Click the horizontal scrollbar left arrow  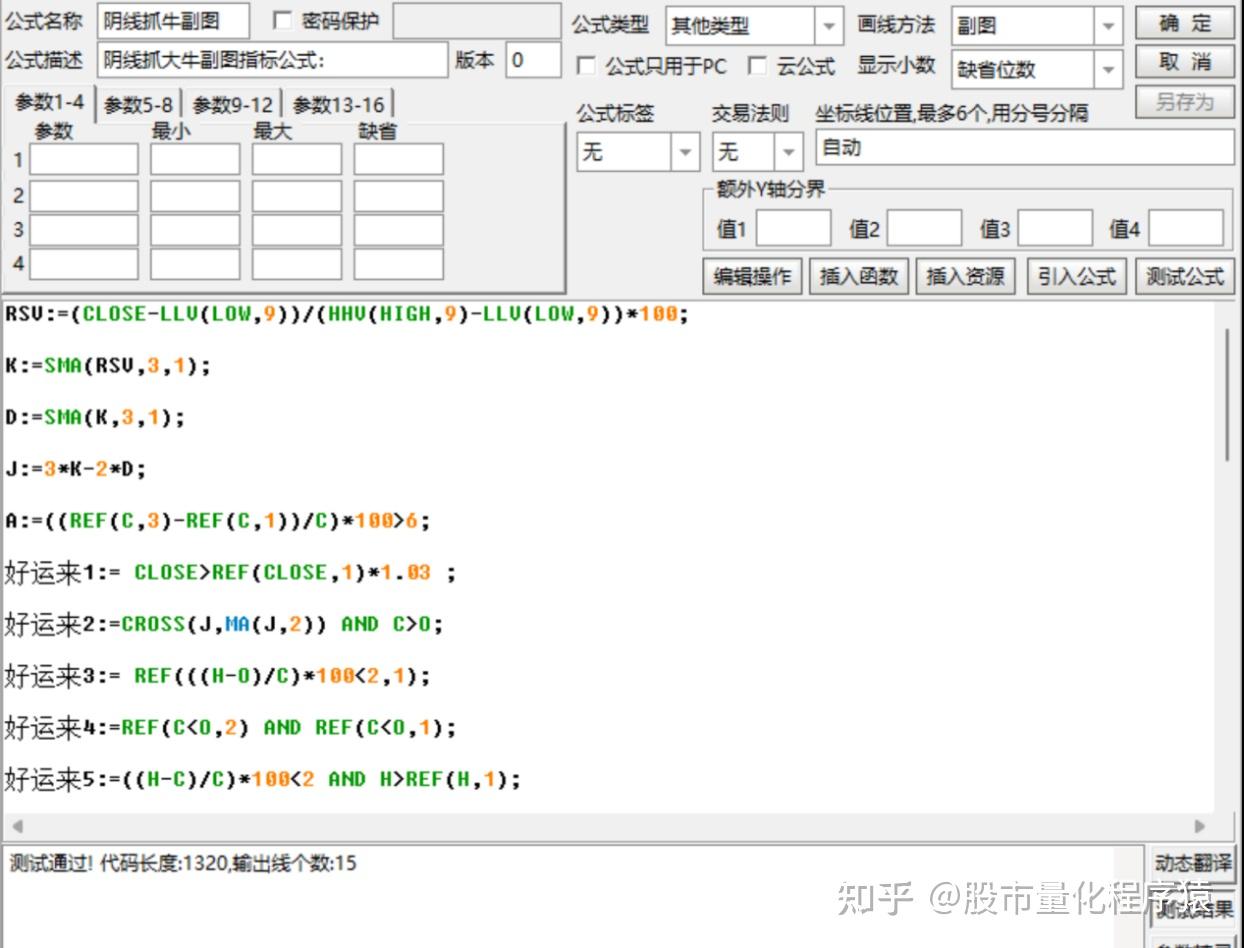17,826
